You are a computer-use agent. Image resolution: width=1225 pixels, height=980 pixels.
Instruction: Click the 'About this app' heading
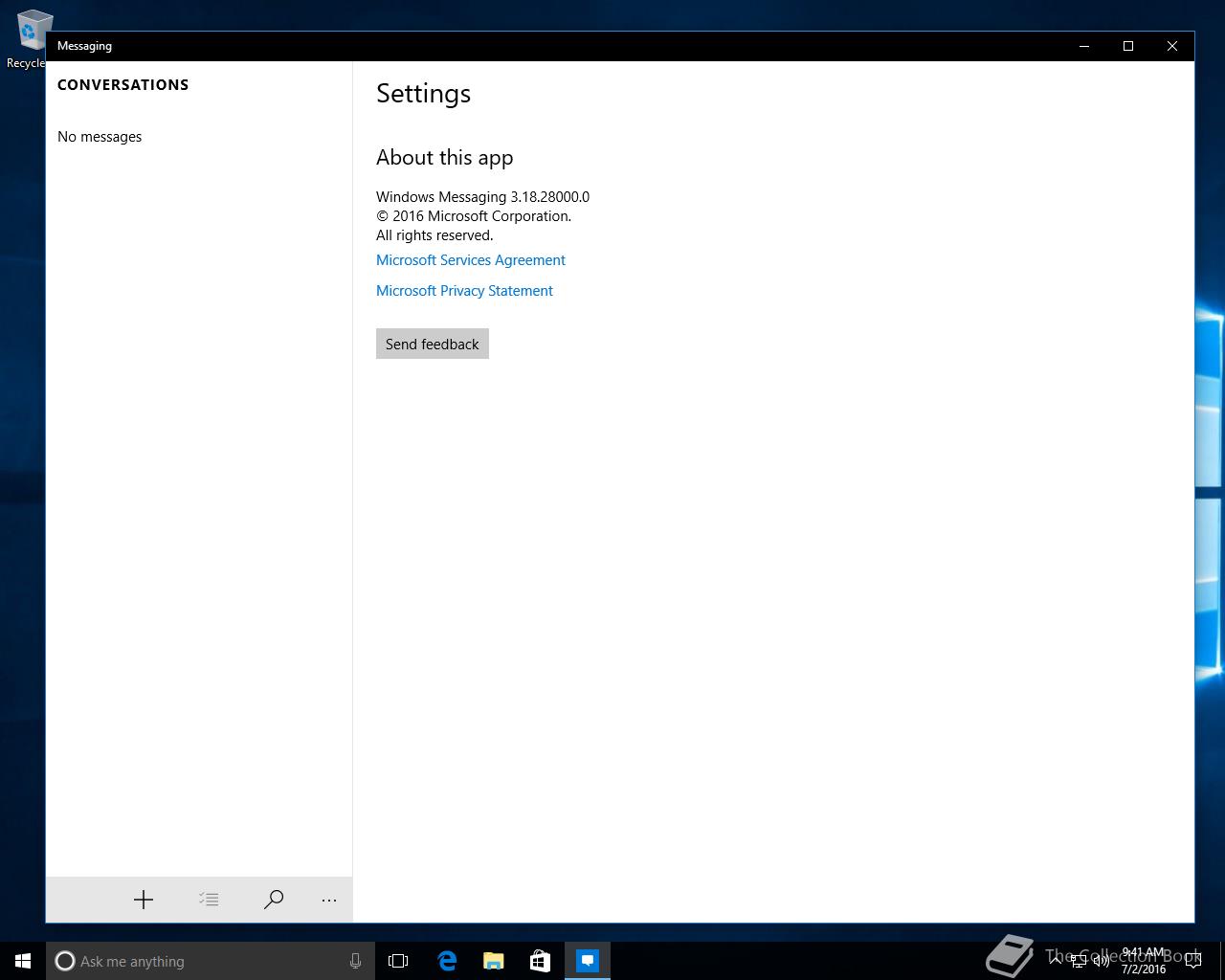[x=444, y=158]
